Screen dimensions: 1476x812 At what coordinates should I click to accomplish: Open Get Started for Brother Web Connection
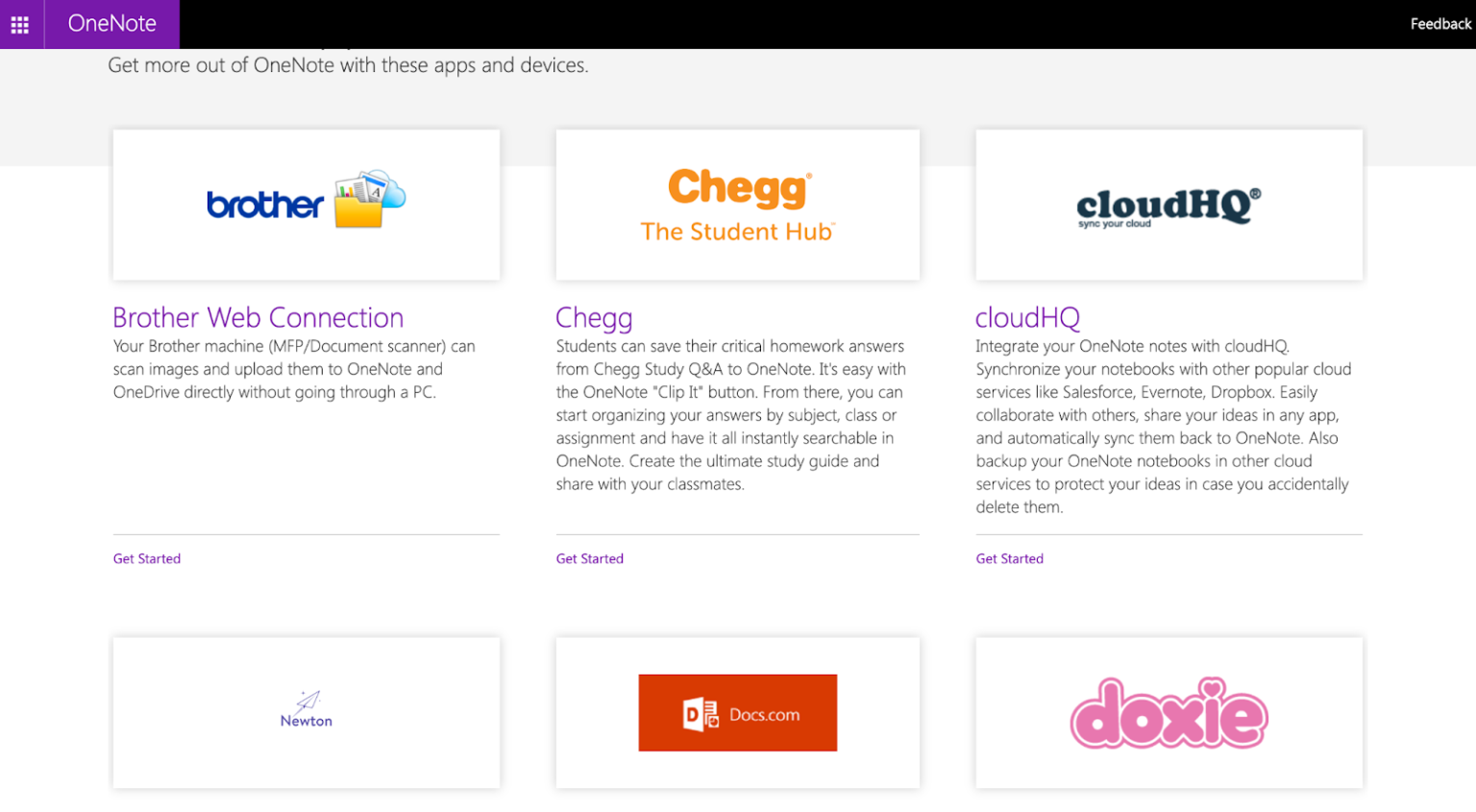pyautogui.click(x=146, y=558)
